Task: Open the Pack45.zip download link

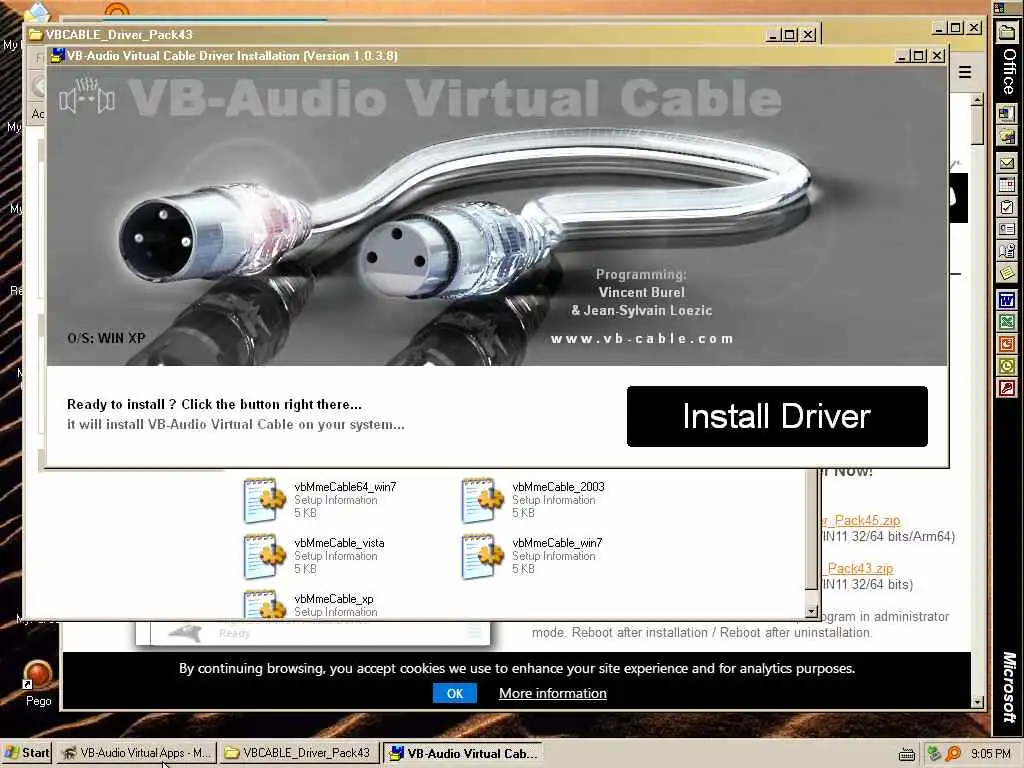Action: click(x=861, y=520)
